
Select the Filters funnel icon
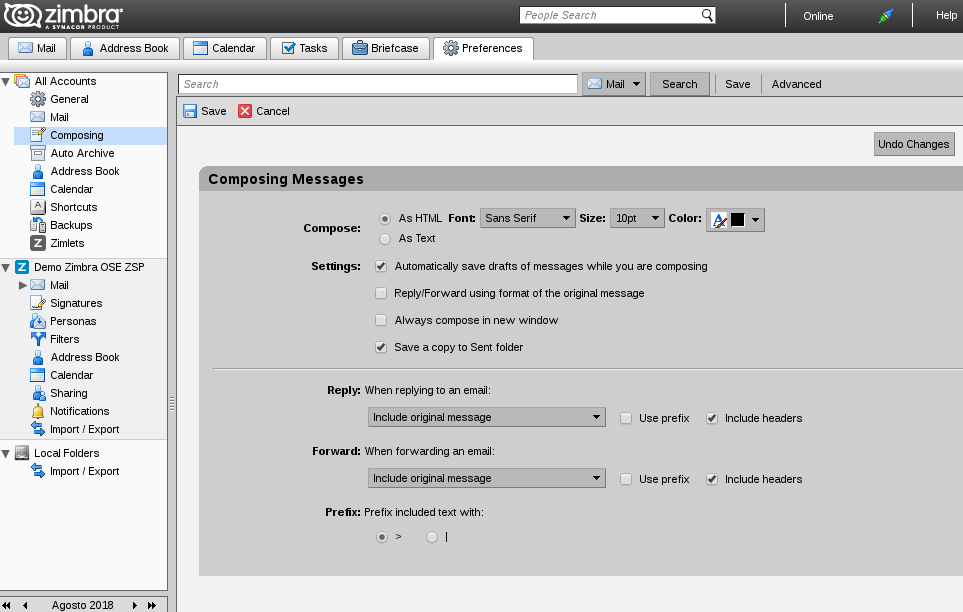[38, 339]
